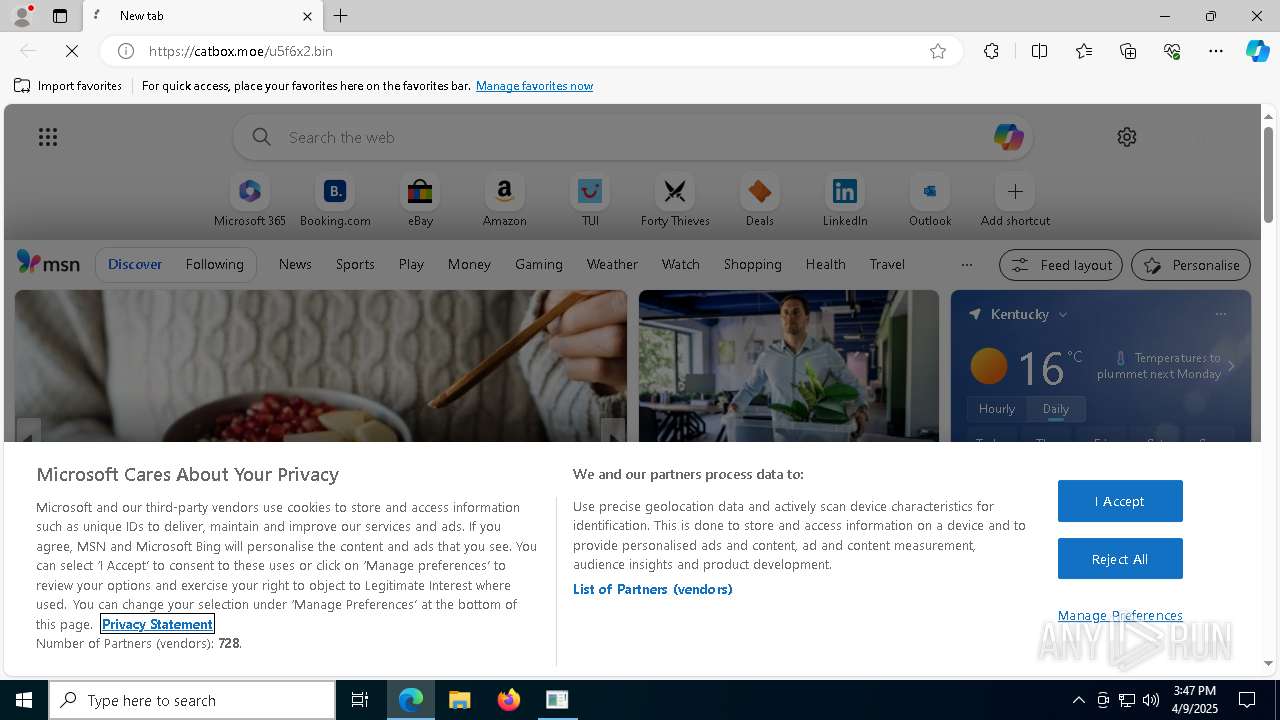The image size is (1280, 720).
Task: Open the Favorites list icon
Action: [1084, 51]
